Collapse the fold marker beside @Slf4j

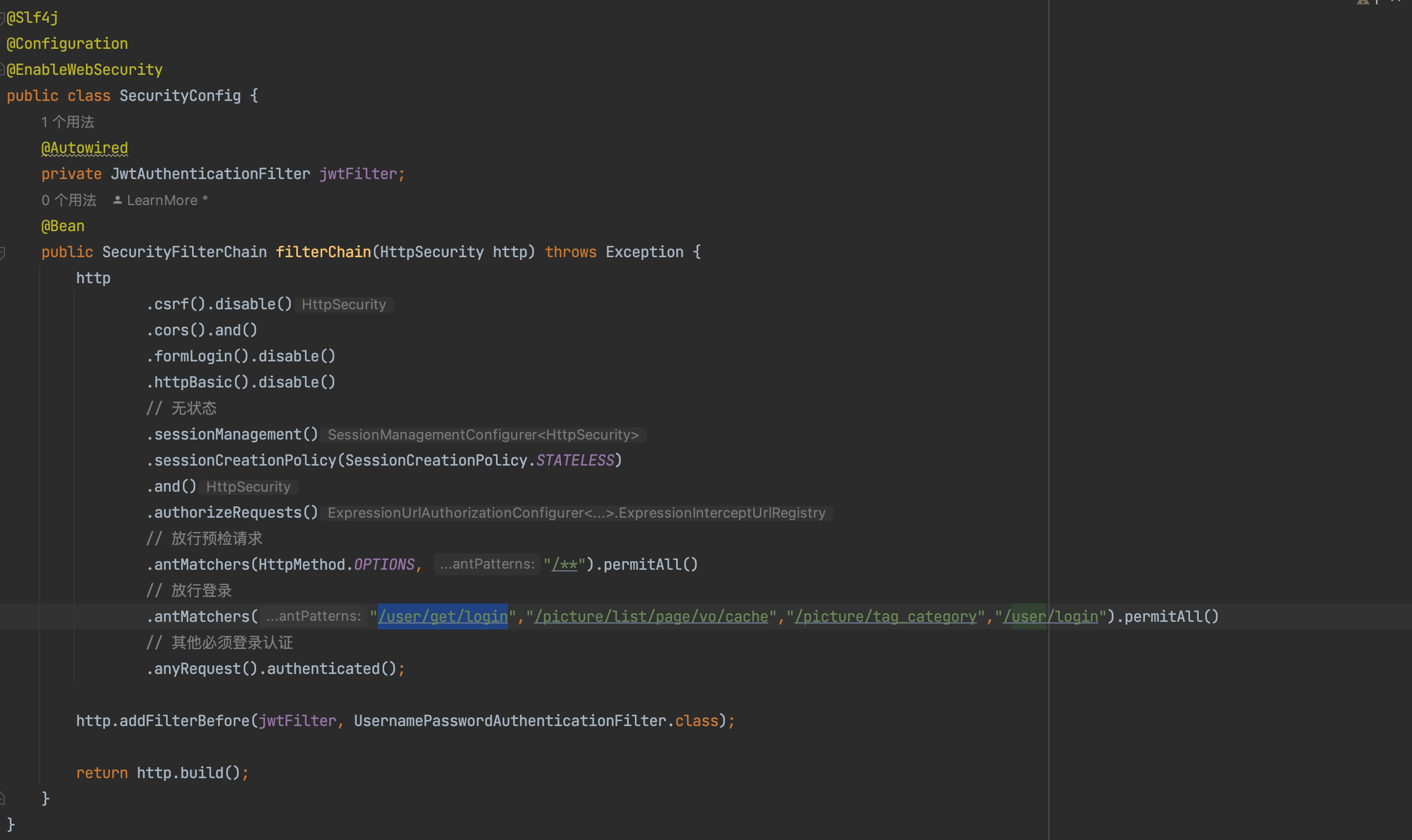pos(2,18)
